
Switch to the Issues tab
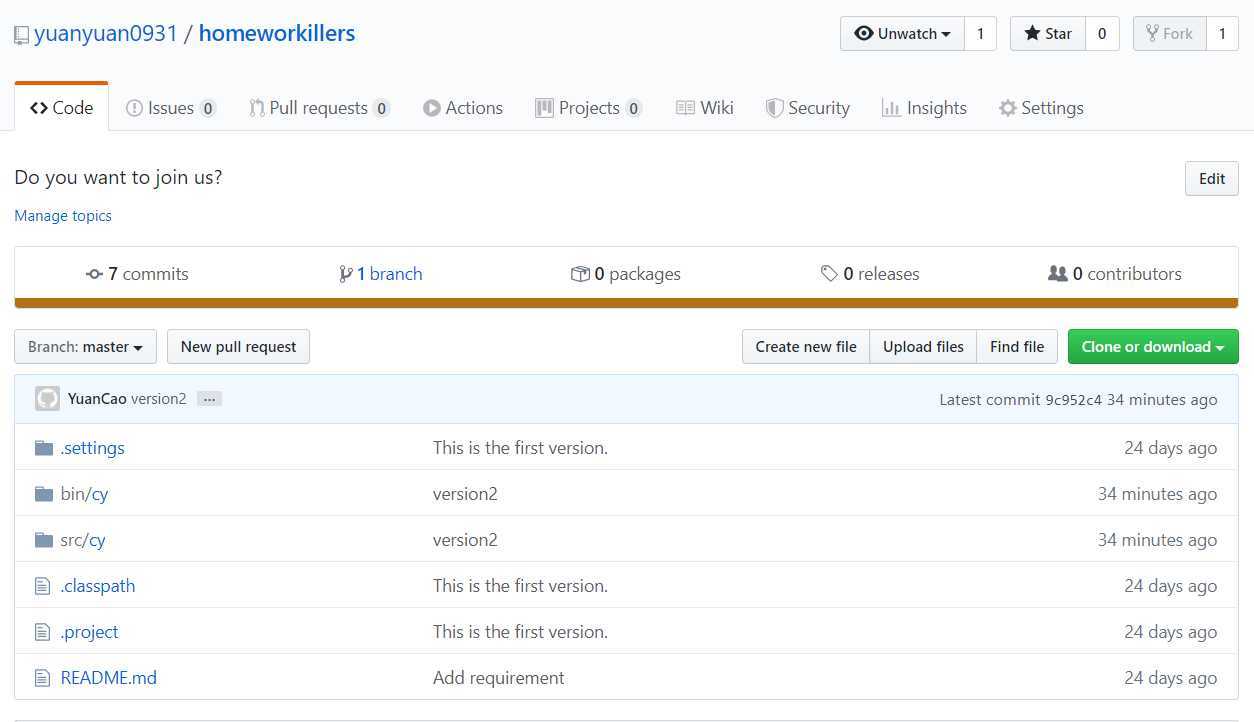coord(171,108)
